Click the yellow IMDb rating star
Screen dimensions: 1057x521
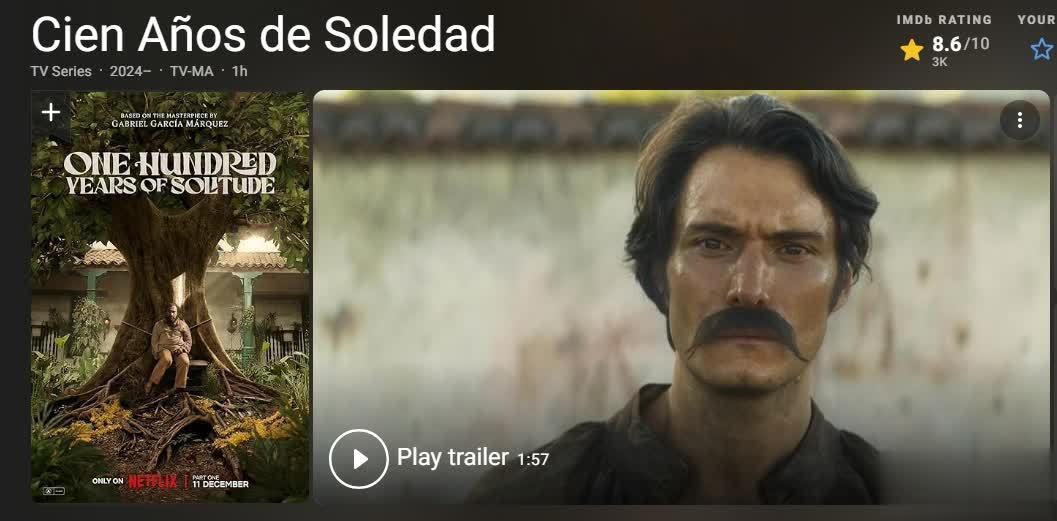click(911, 50)
